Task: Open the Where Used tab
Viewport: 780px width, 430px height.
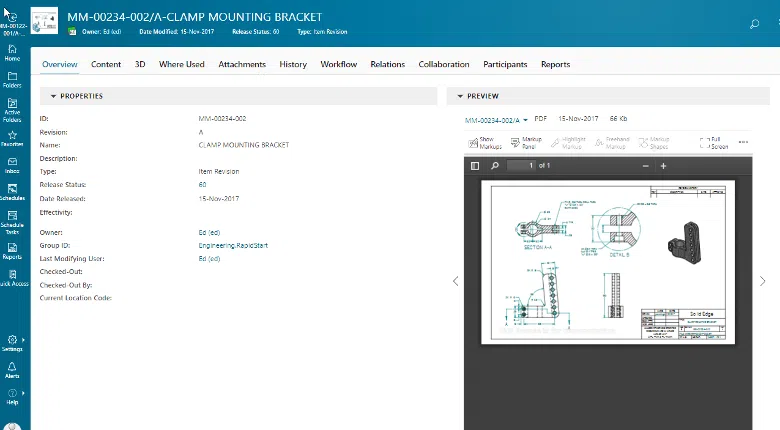Action: (x=182, y=64)
